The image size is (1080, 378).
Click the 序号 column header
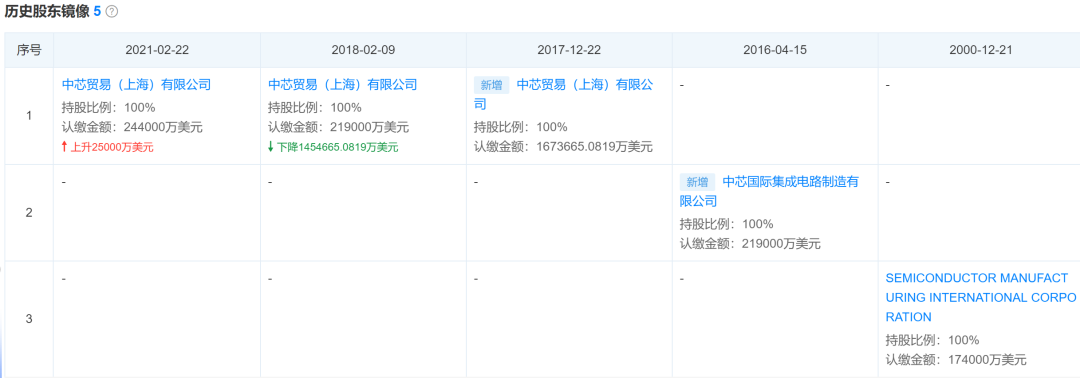pyautogui.click(x=29, y=50)
